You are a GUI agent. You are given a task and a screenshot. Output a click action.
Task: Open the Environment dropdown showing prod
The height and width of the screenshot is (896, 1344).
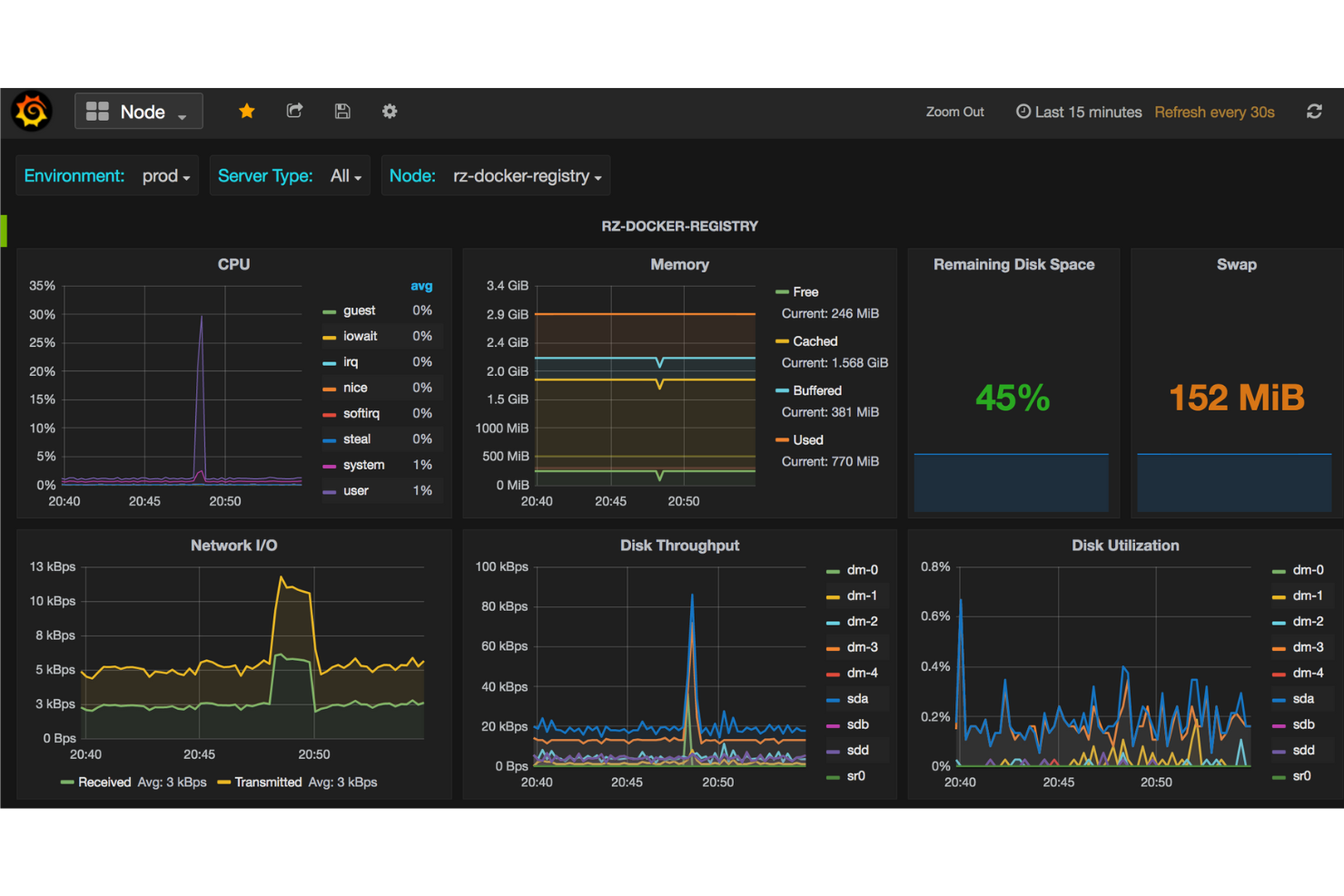coord(165,175)
